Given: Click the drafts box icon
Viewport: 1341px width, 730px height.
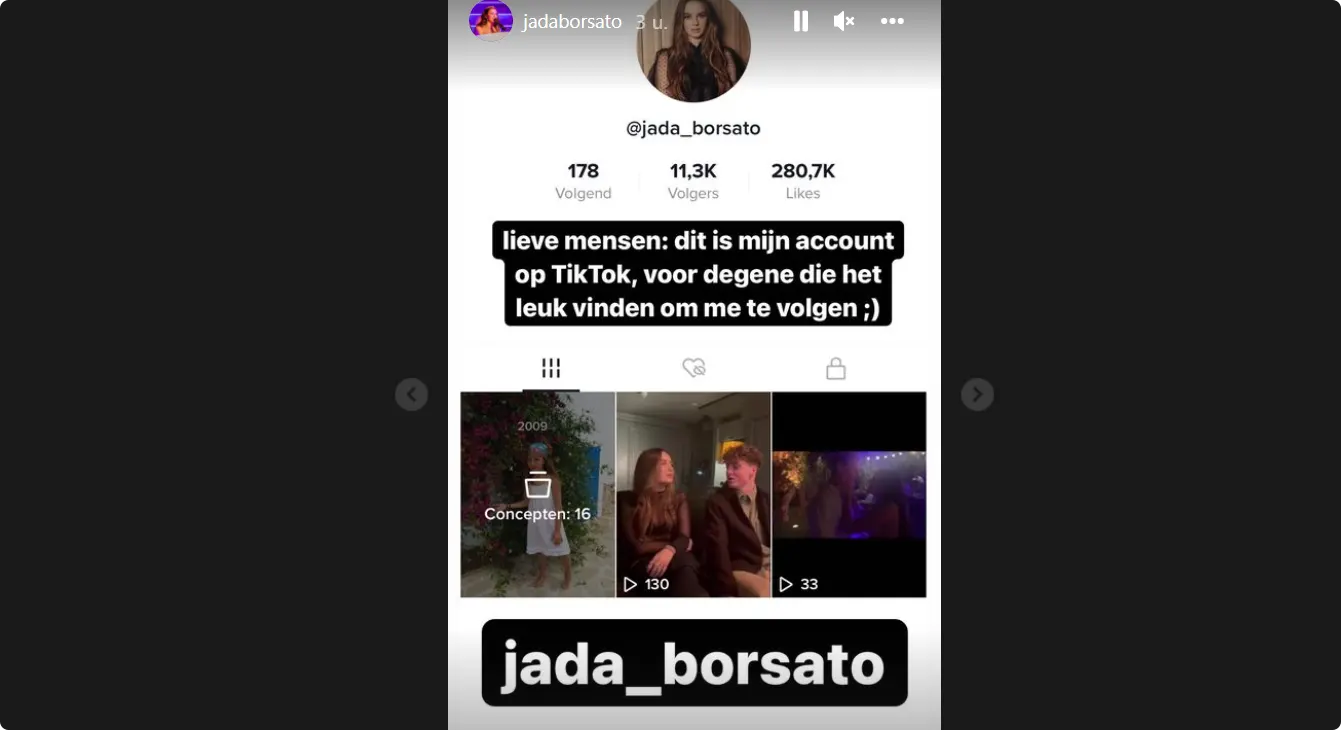Looking at the screenshot, I should (x=538, y=485).
